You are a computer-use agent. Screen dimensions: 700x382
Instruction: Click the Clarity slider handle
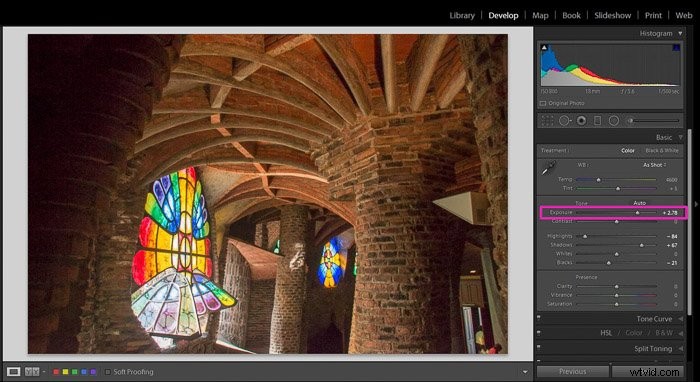[617, 286]
